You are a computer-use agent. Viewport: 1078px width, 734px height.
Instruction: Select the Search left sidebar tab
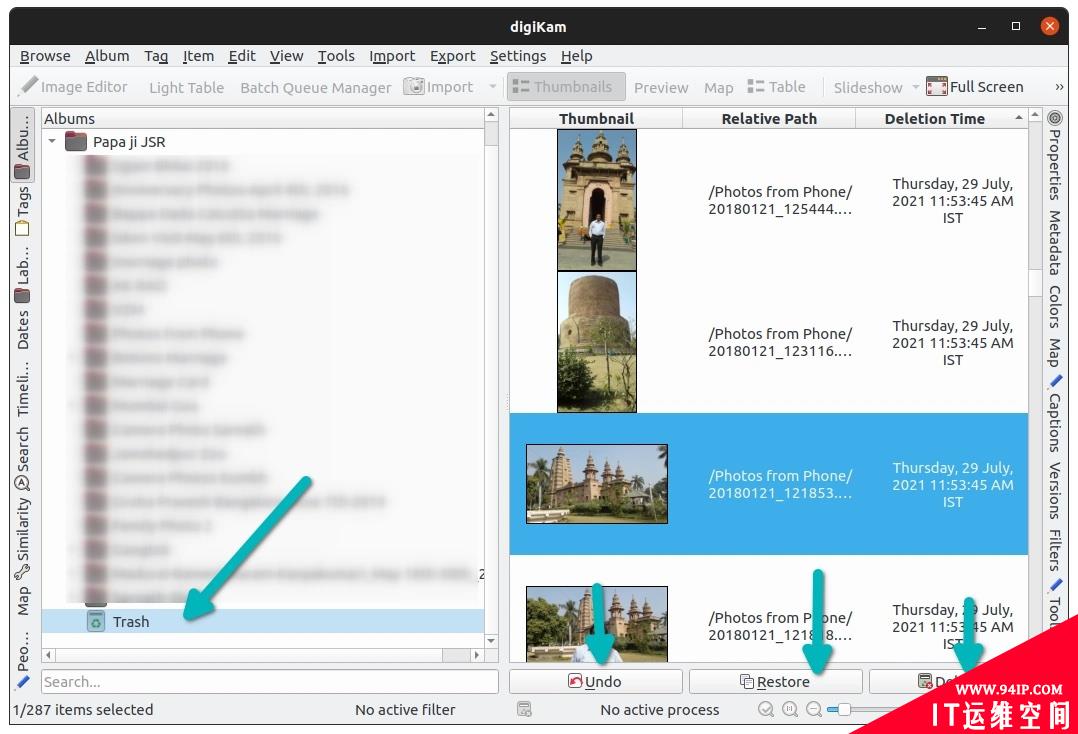pyautogui.click(x=23, y=458)
